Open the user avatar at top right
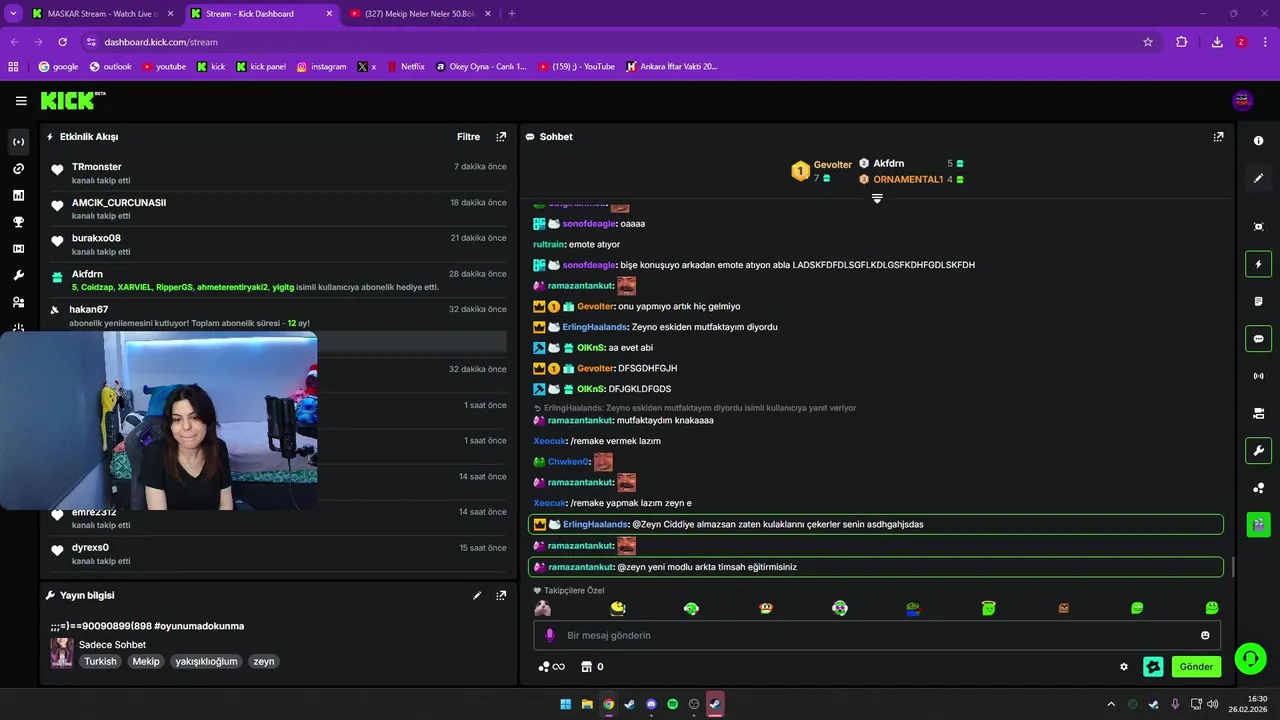1280x720 pixels. coord(1243,100)
